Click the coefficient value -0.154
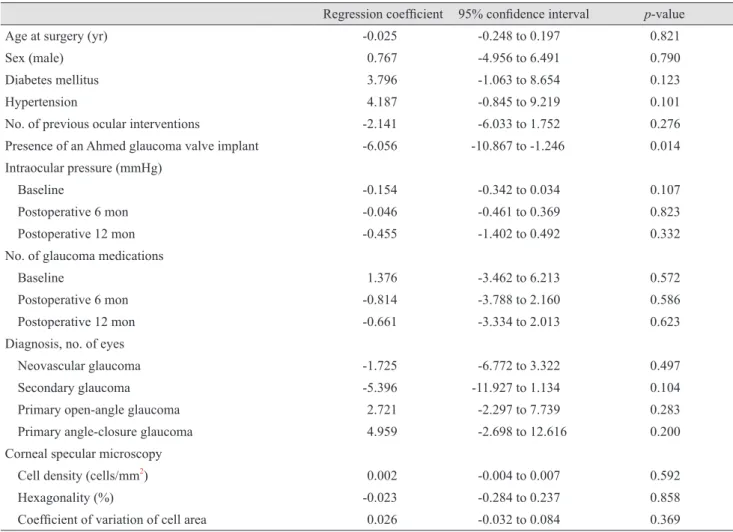Screen dimensions: 733x532 click(380, 190)
